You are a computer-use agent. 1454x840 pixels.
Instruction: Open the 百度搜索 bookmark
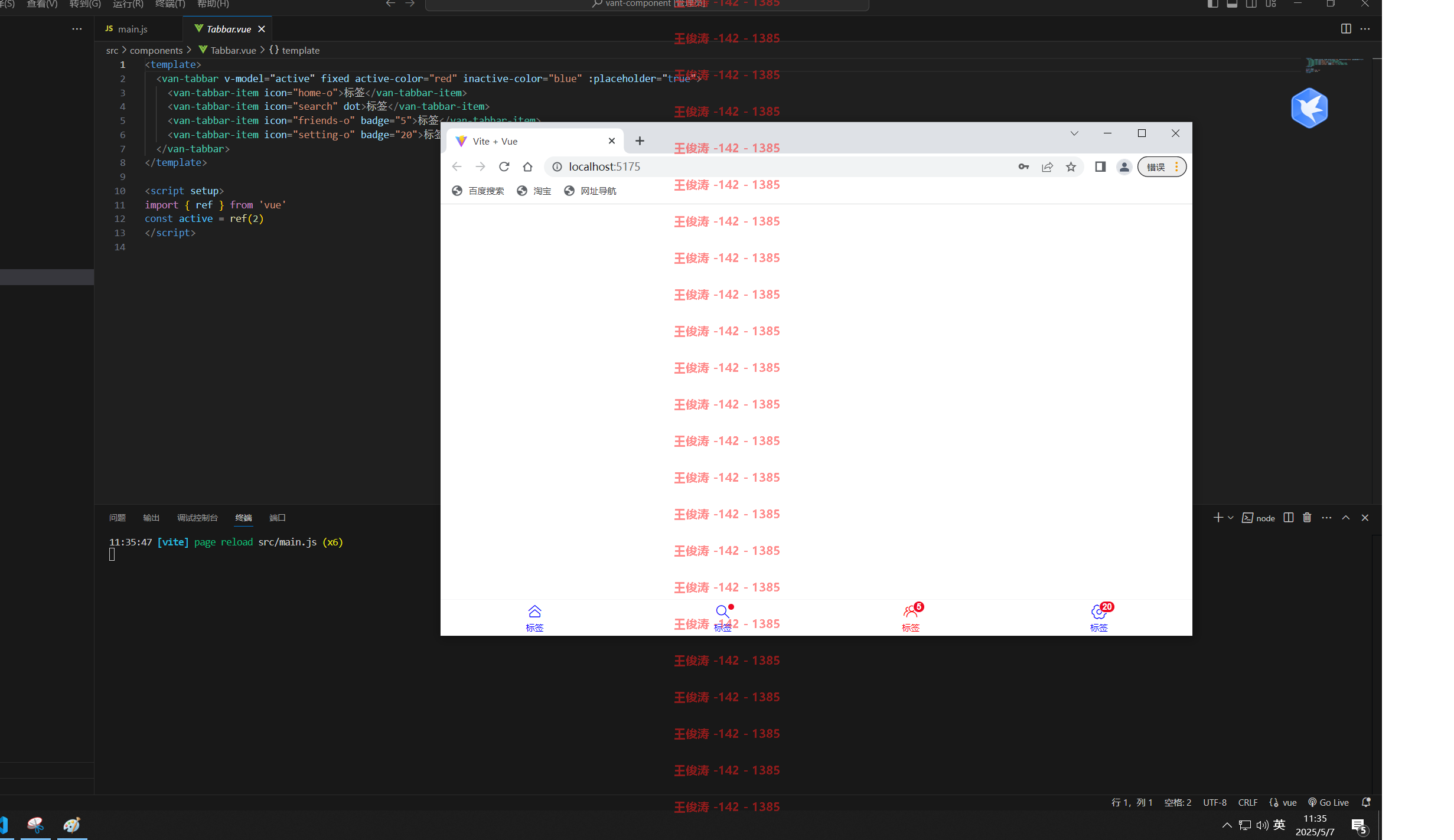[x=478, y=191]
